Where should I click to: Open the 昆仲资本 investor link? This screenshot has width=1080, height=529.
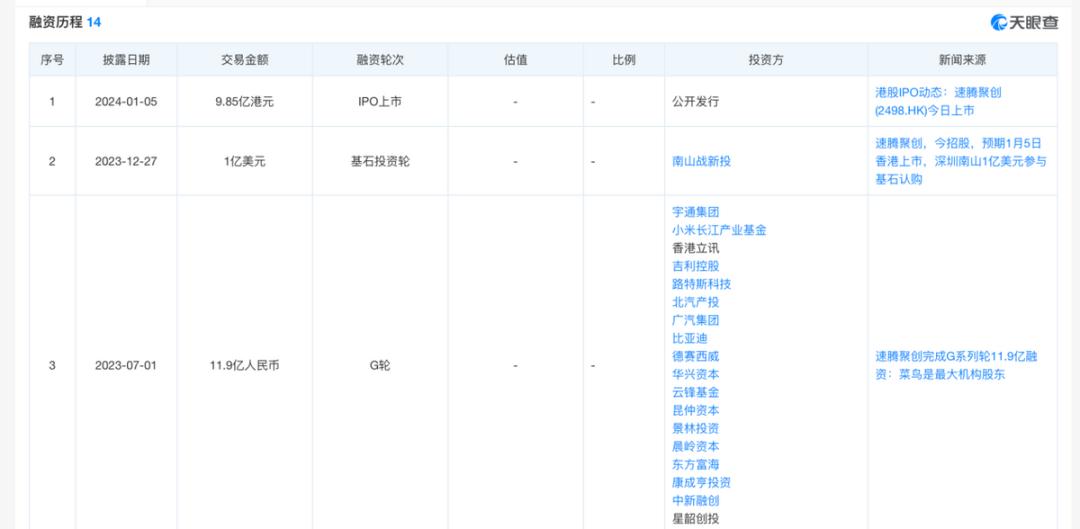[696, 411]
